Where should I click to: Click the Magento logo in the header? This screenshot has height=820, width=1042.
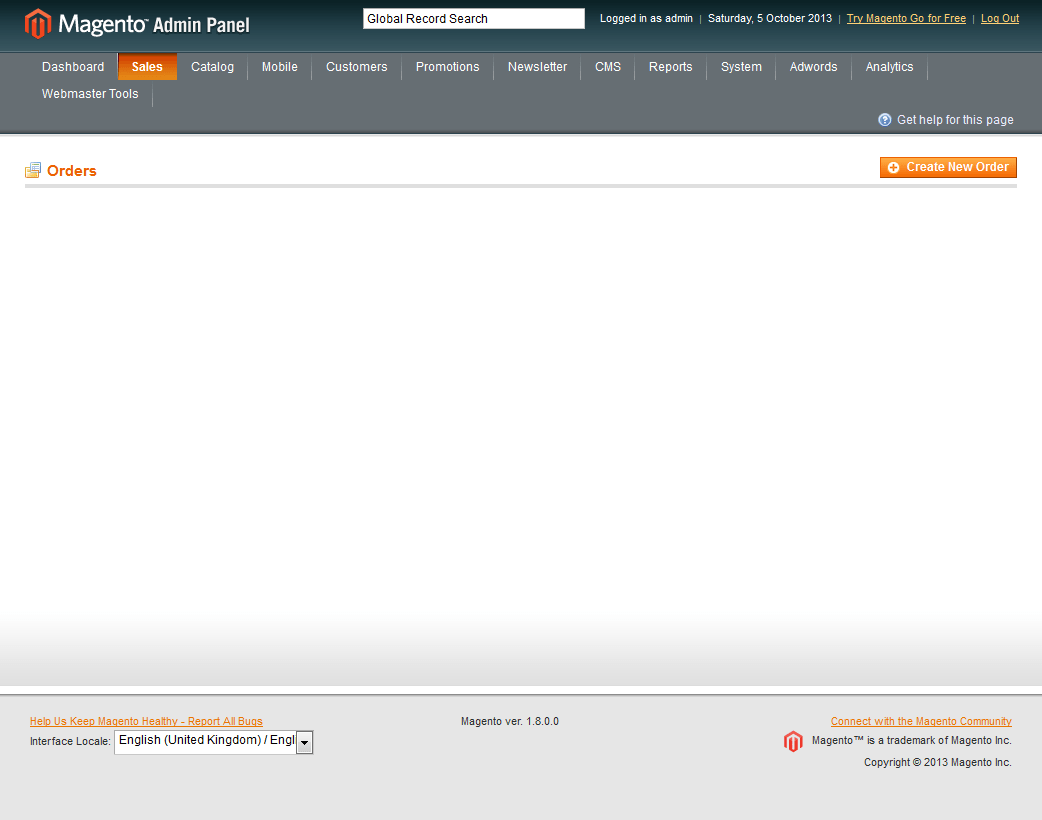(38, 22)
